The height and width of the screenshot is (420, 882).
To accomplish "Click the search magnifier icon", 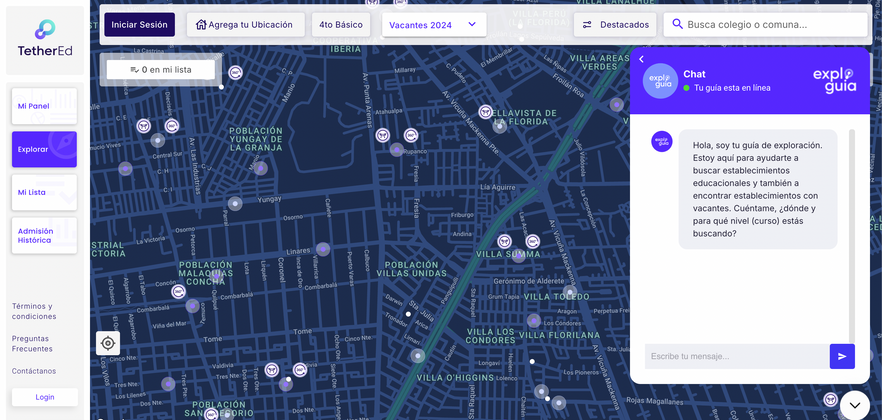I will point(677,25).
